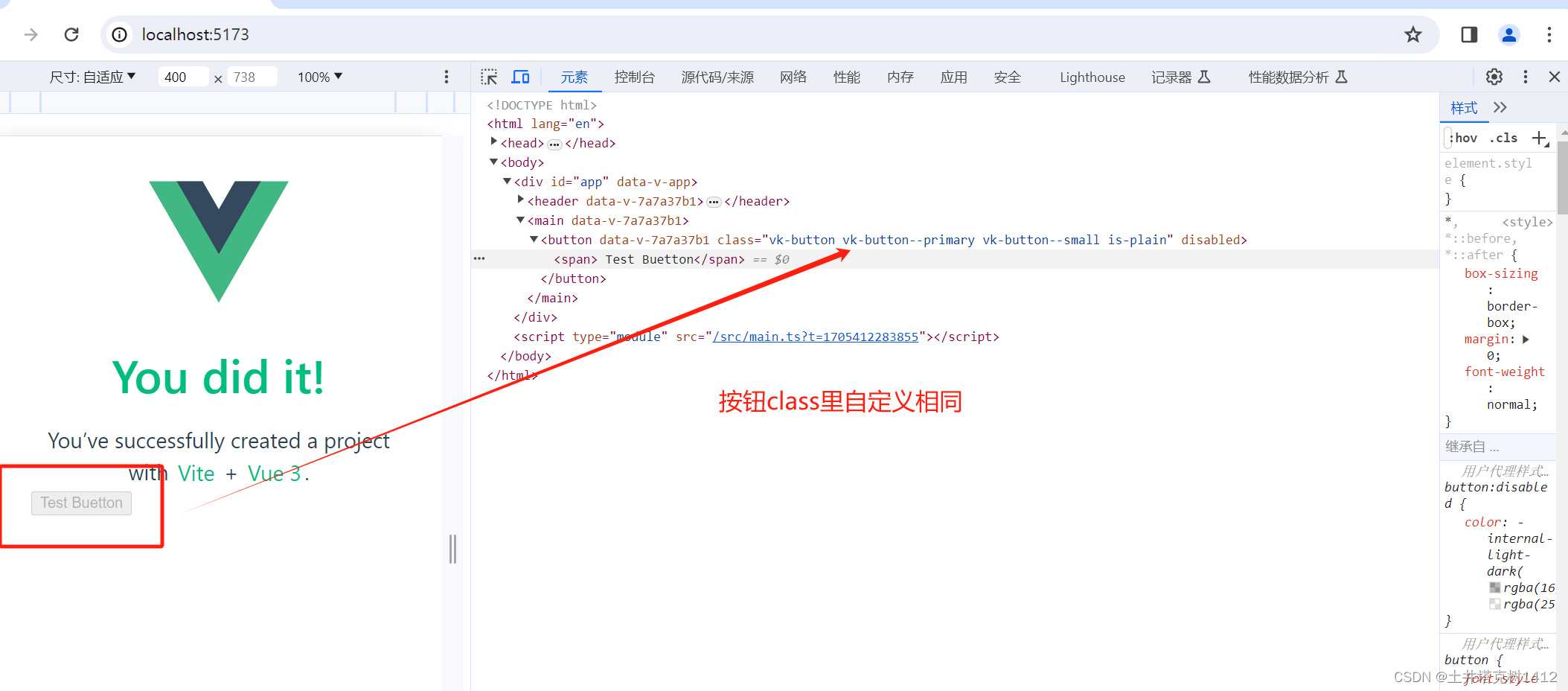Expand the header data-v node
Image resolution: width=1568 pixels, height=691 pixels.
(520, 200)
